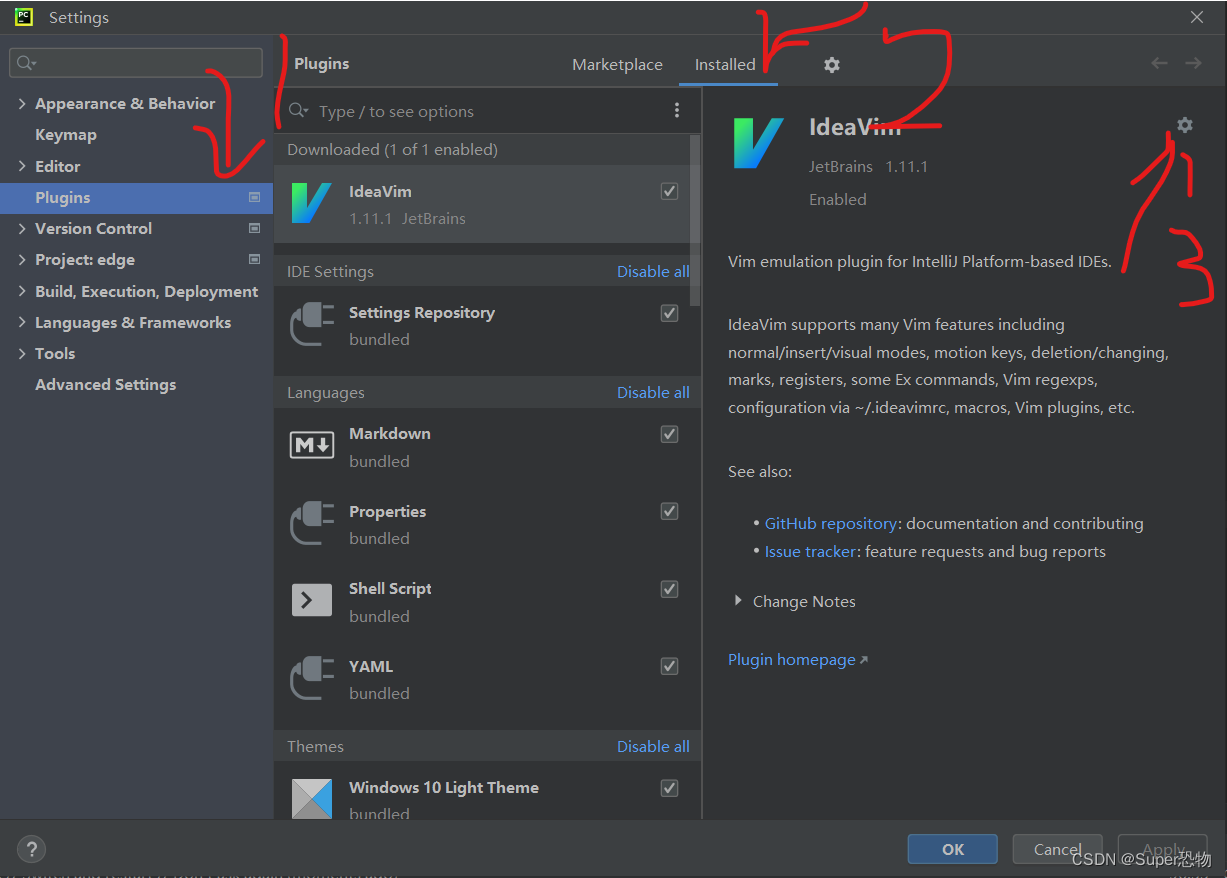Click the project-level icon beside Project: edge

[x=254, y=260]
